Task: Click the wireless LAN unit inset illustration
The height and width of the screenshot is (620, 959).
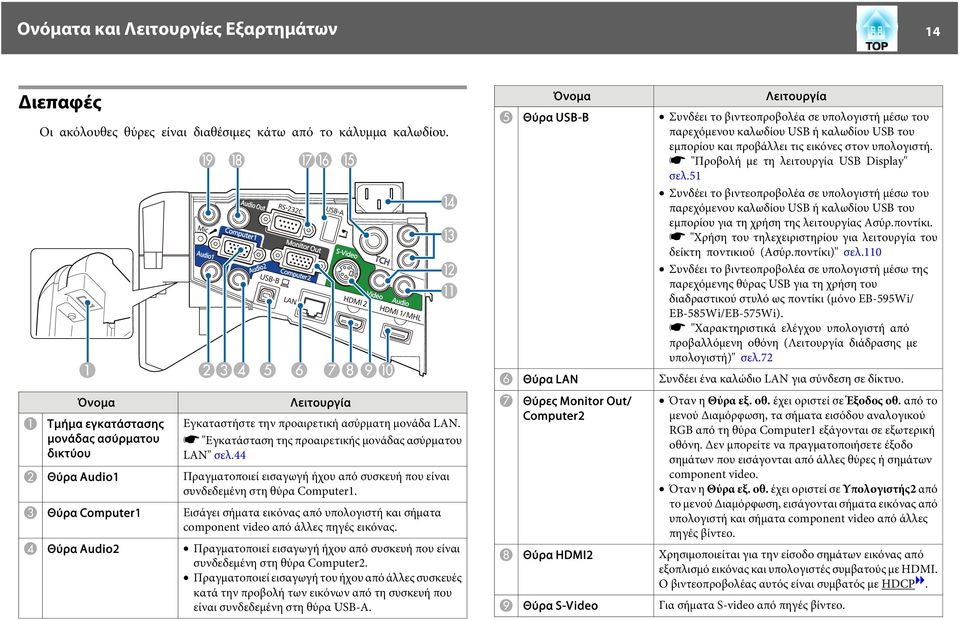Action: coord(81,293)
